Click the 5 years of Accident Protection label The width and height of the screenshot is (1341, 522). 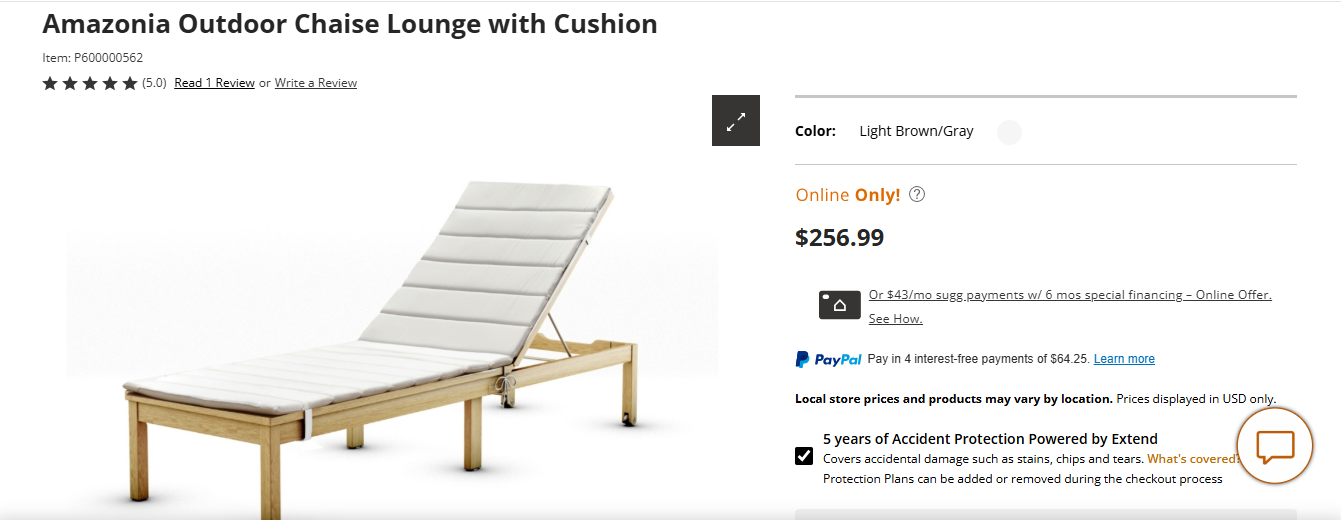990,439
